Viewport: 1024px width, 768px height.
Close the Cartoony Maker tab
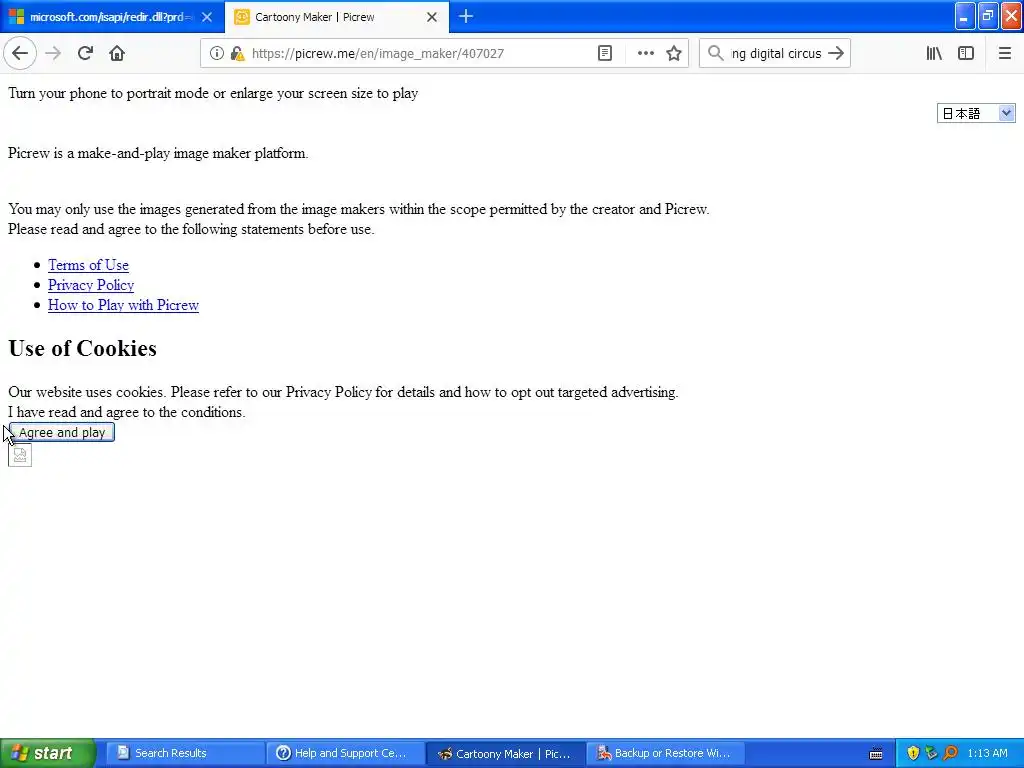(x=432, y=17)
